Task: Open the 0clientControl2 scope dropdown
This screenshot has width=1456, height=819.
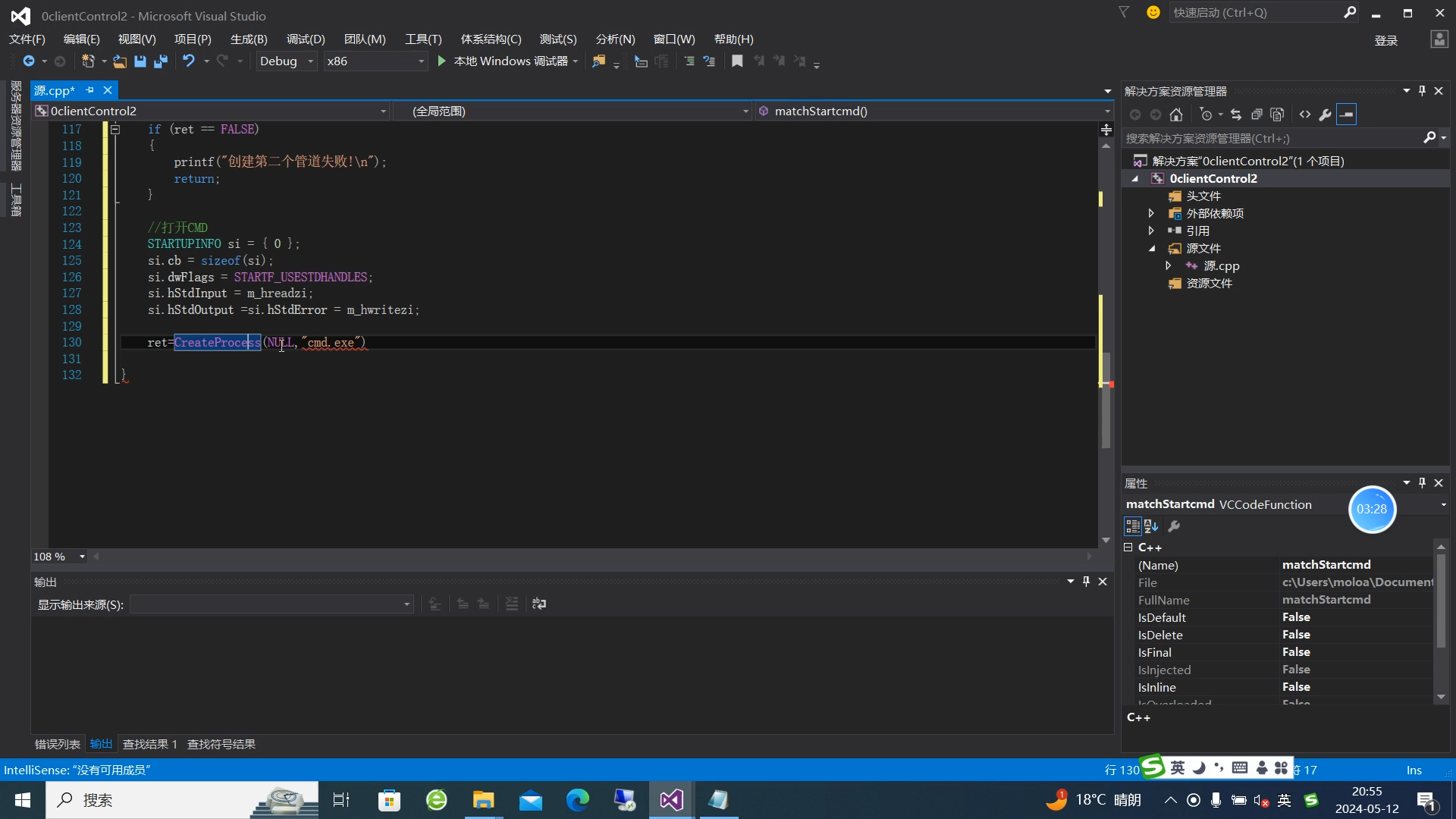Action: point(212,111)
